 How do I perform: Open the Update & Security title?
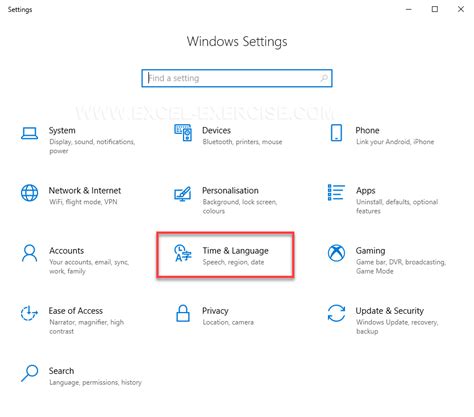click(390, 311)
